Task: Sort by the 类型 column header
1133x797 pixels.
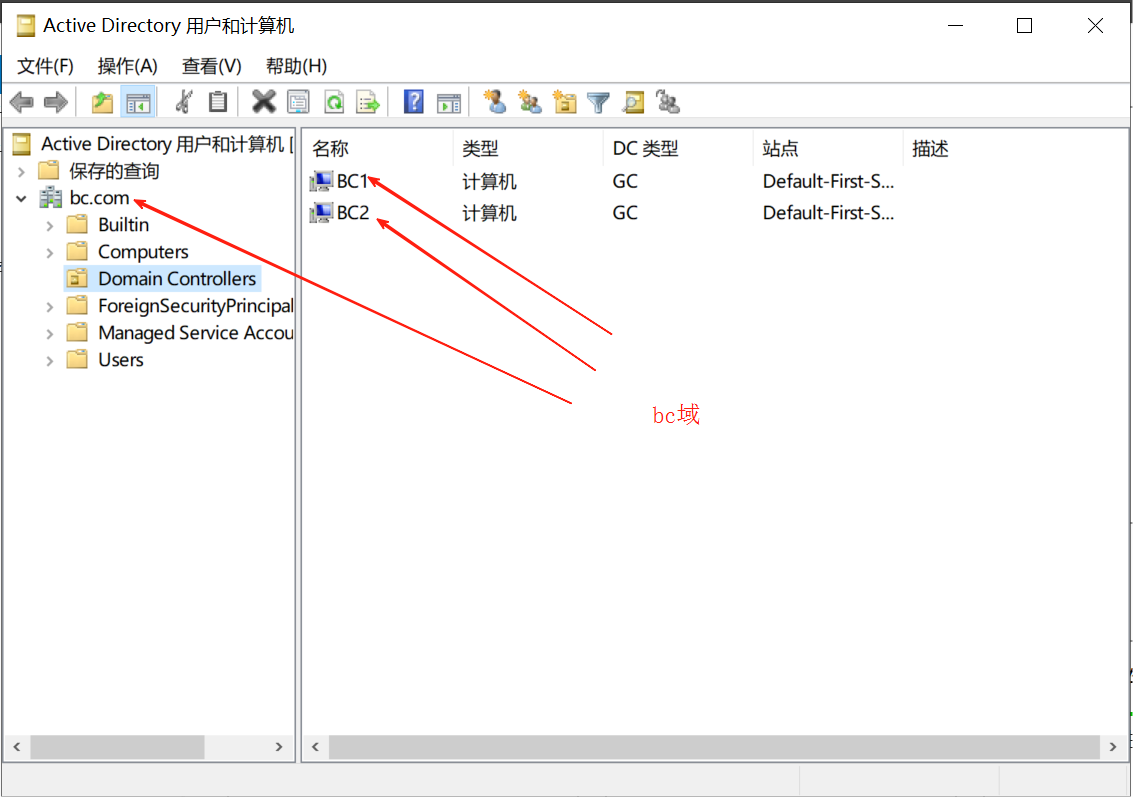Action: coord(528,149)
